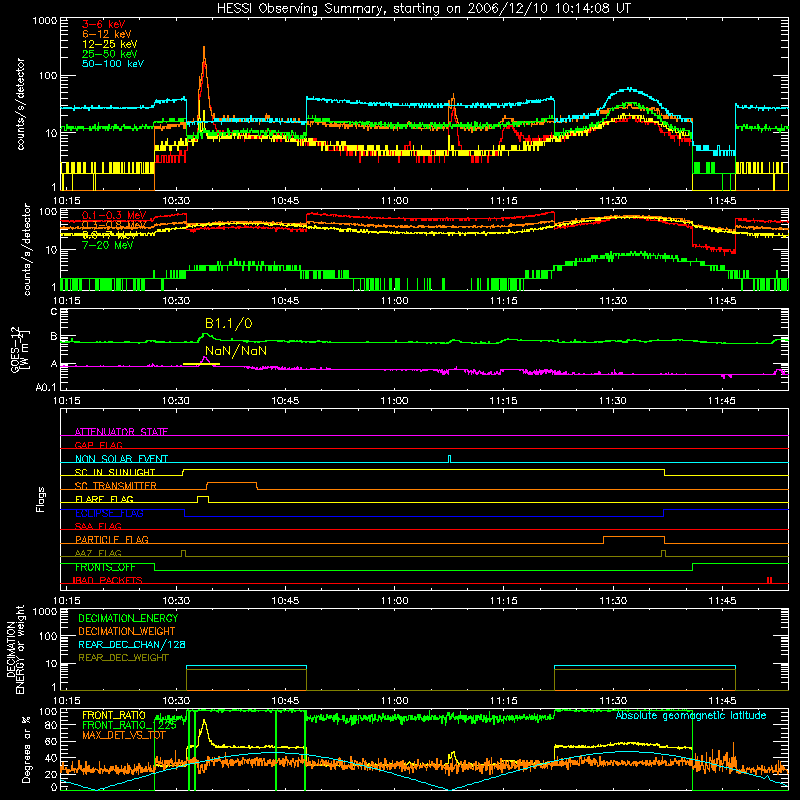Click the A0.1 y-axis label in GOES panel

click(x=46, y=388)
